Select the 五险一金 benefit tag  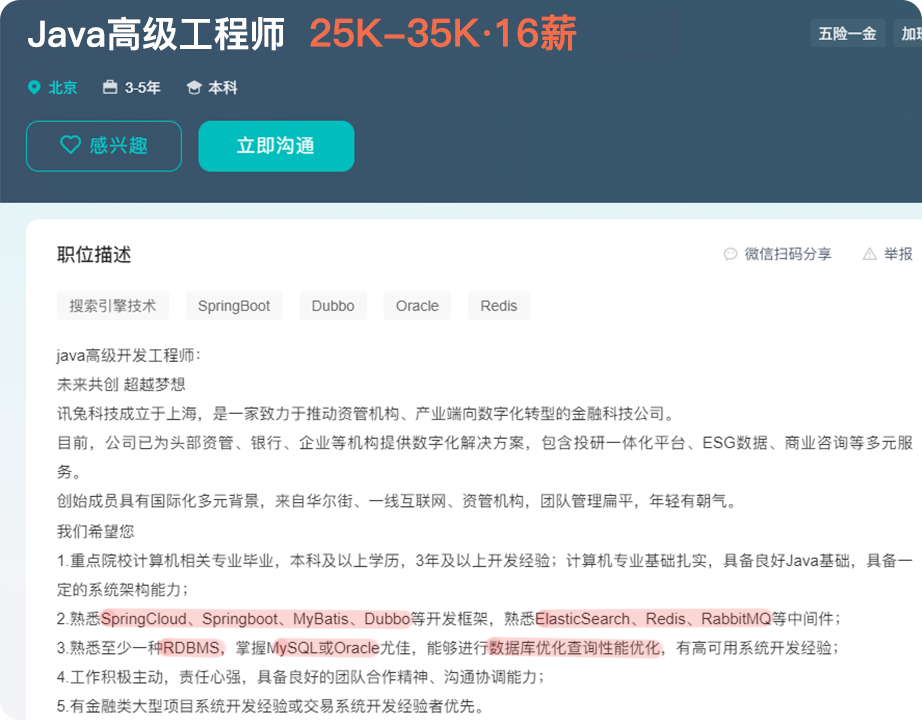[847, 33]
